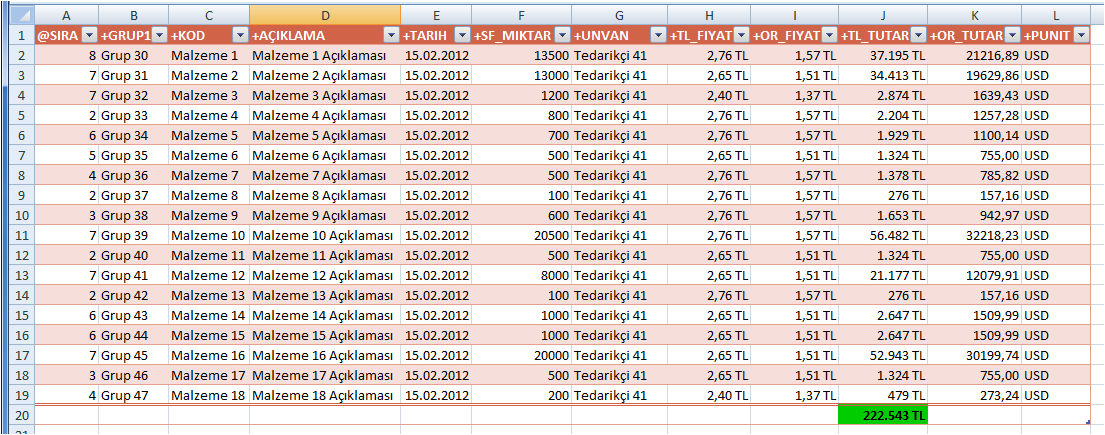
Task: Click the select-all corner of the sheet
Action: pos(17,15)
